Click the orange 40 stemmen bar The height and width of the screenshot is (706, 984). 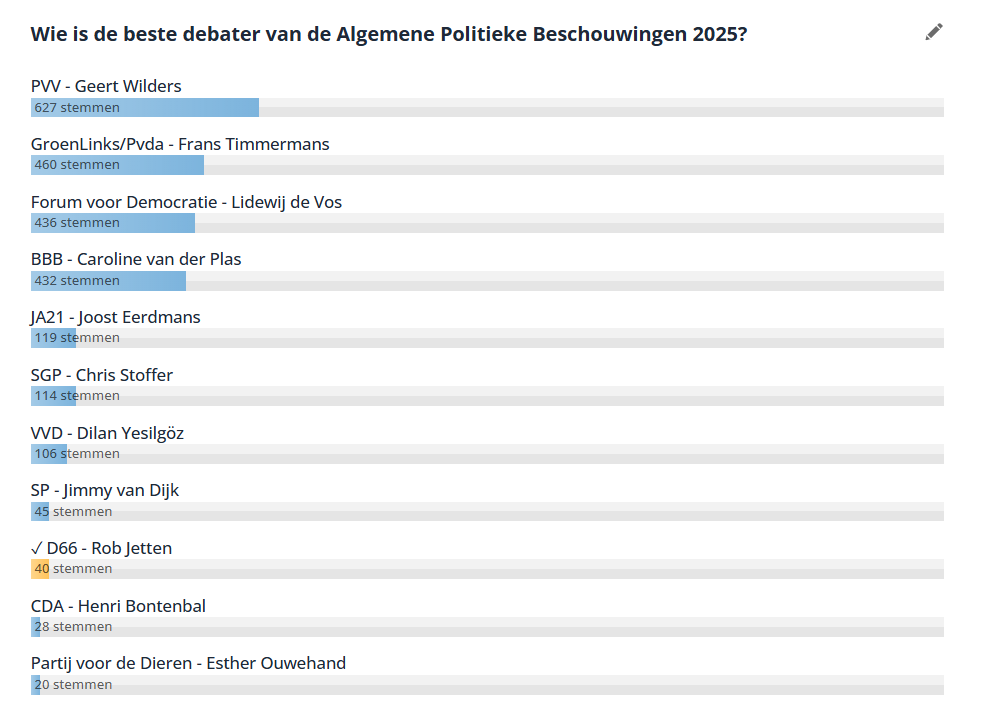coord(40,569)
